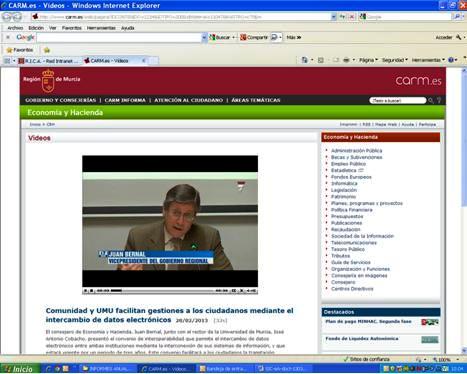The image size is (467, 374).
Task: Click the wrench settings icon on Google toolbar
Action: (x=458, y=37)
